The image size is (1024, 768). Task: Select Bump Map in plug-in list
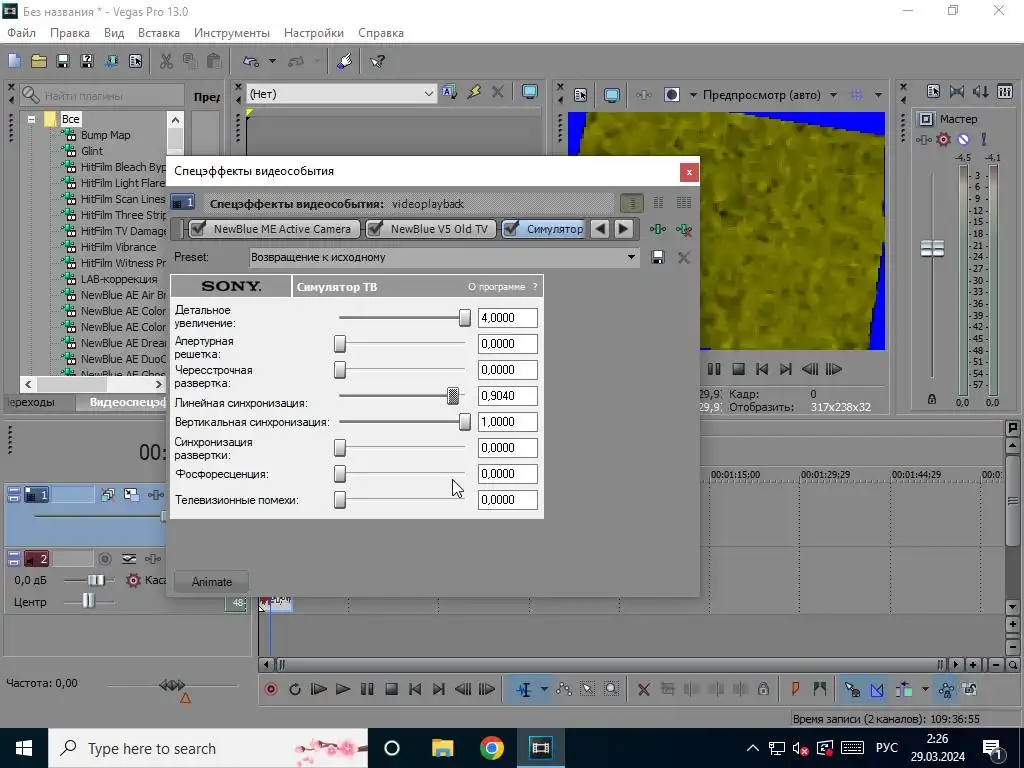(x=105, y=135)
